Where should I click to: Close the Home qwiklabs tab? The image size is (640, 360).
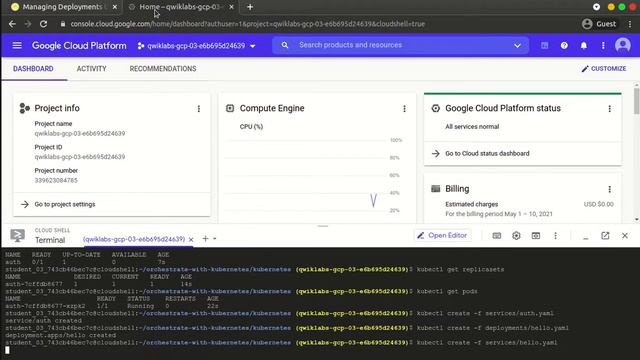point(231,7)
